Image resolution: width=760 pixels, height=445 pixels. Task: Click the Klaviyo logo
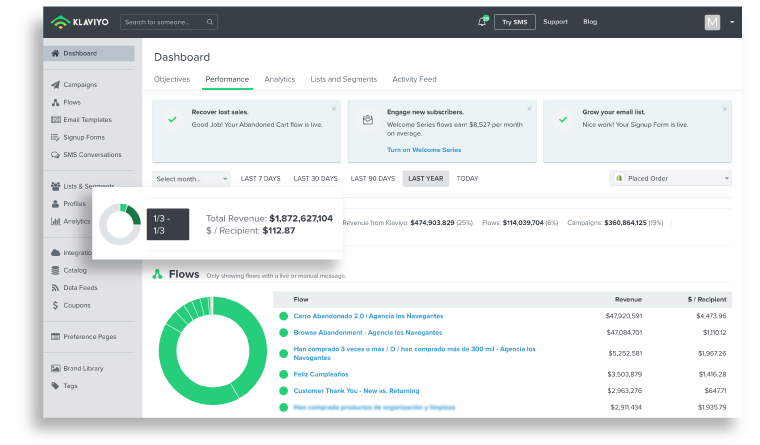80,22
